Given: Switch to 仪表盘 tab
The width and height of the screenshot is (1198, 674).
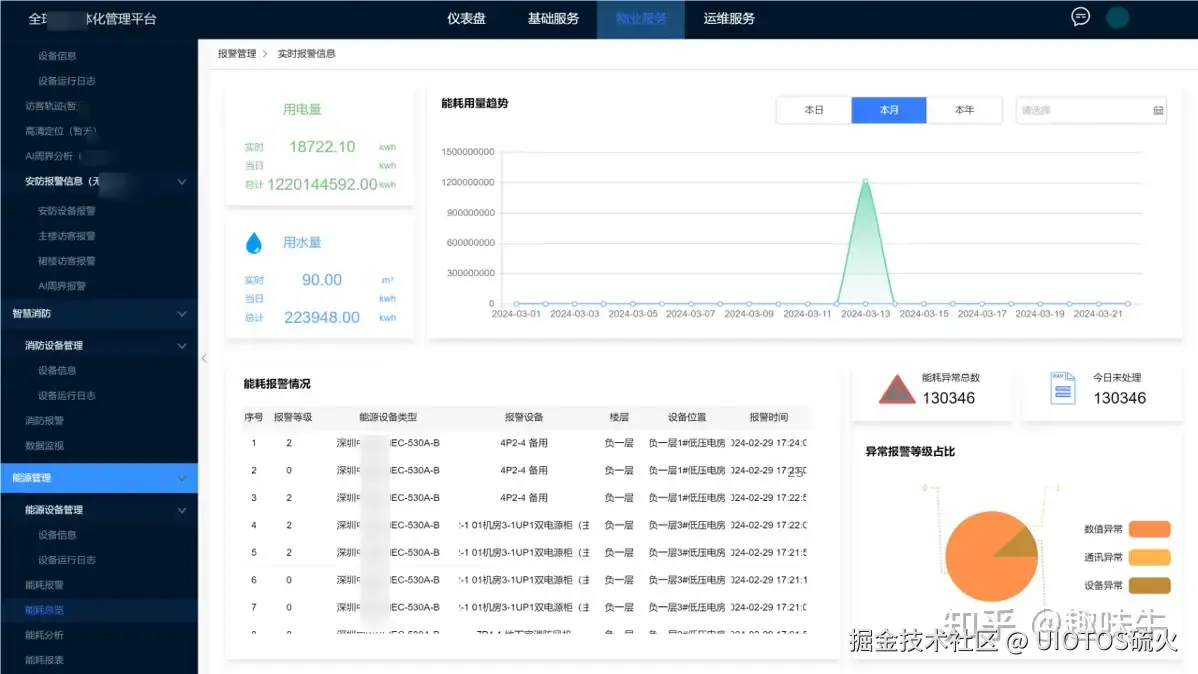Looking at the screenshot, I should (466, 18).
